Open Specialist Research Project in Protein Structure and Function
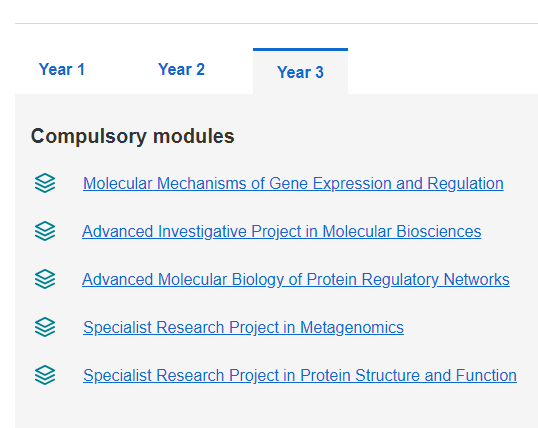Viewport: 538px width, 428px height. [x=300, y=375]
